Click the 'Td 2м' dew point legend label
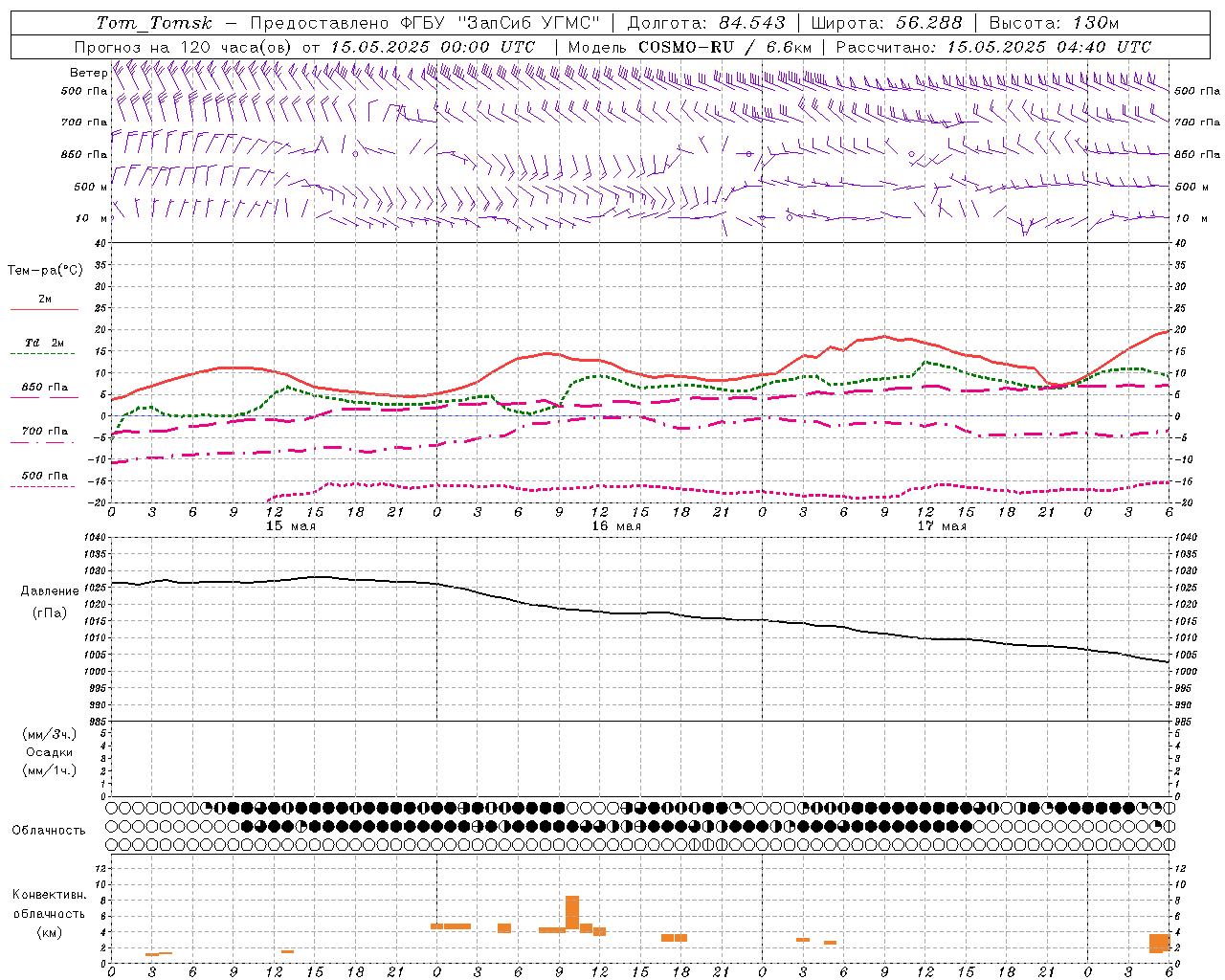The height and width of the screenshot is (980, 1225). [x=44, y=343]
